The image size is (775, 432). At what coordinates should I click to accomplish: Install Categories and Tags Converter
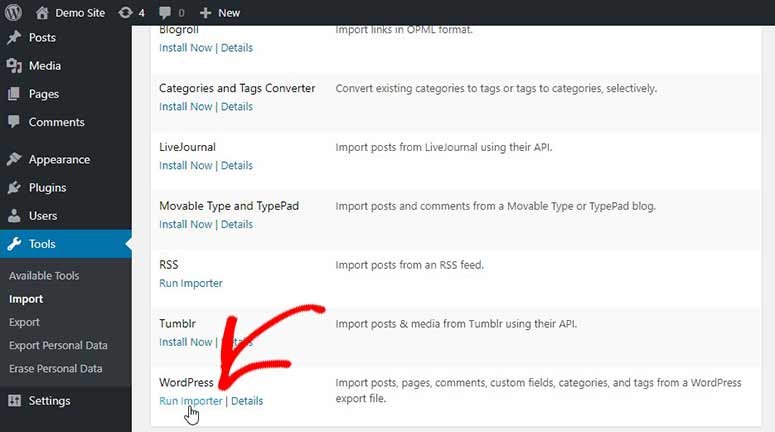[x=185, y=107]
